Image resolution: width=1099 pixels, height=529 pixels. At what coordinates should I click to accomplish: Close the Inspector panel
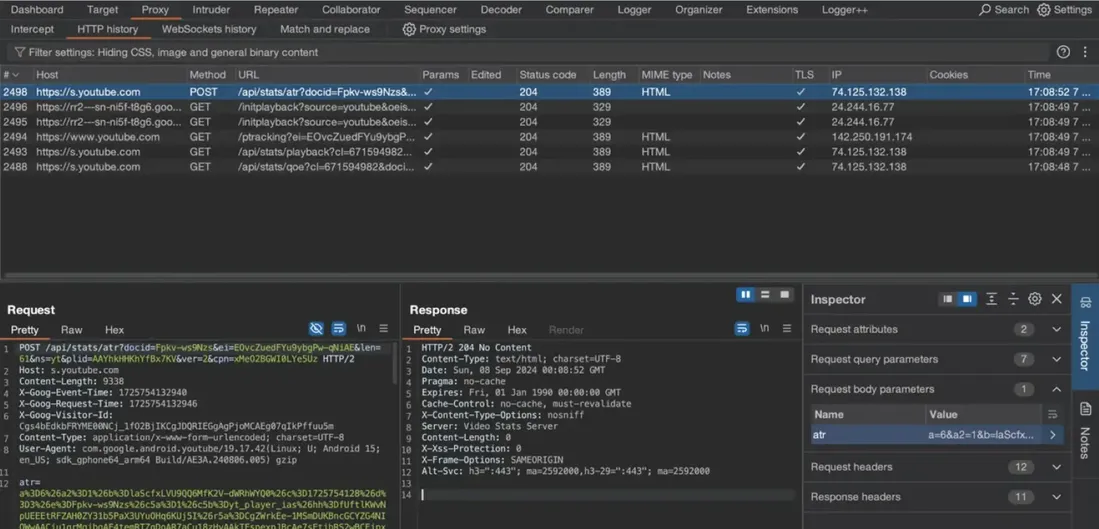1057,299
